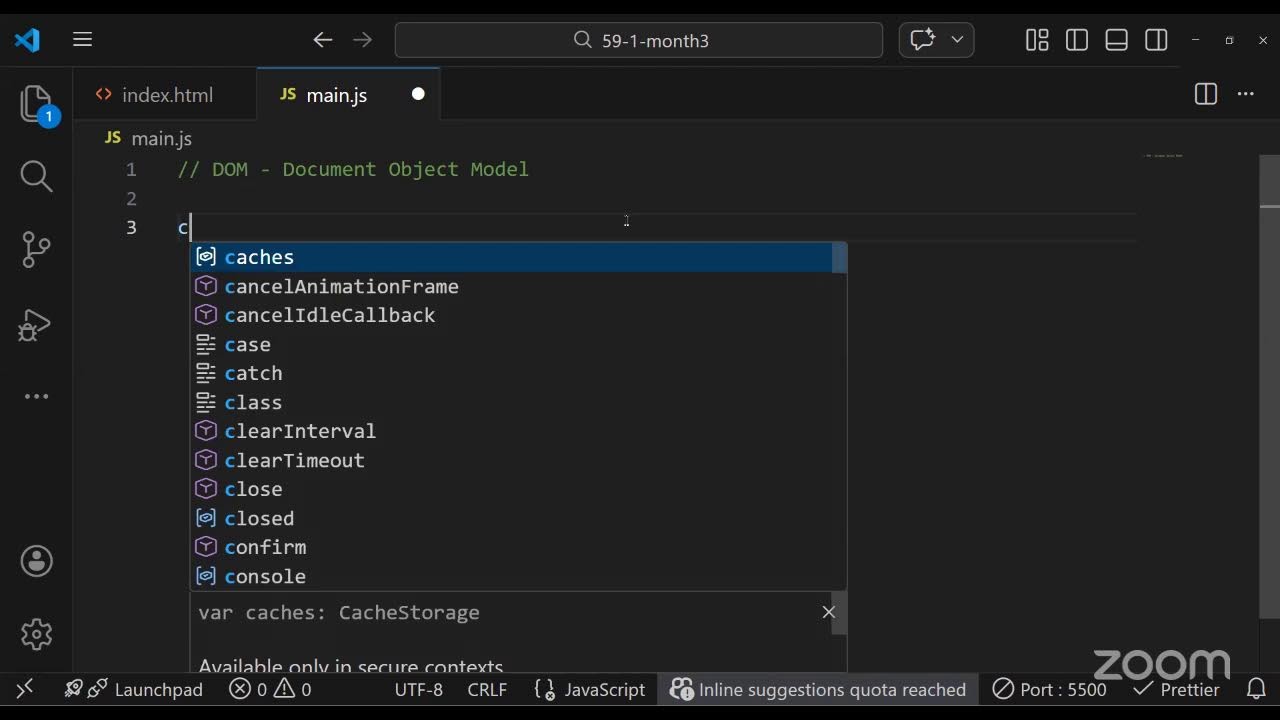The width and height of the screenshot is (1280, 720).
Task: Toggle the secondary side bar
Action: 1157,40
